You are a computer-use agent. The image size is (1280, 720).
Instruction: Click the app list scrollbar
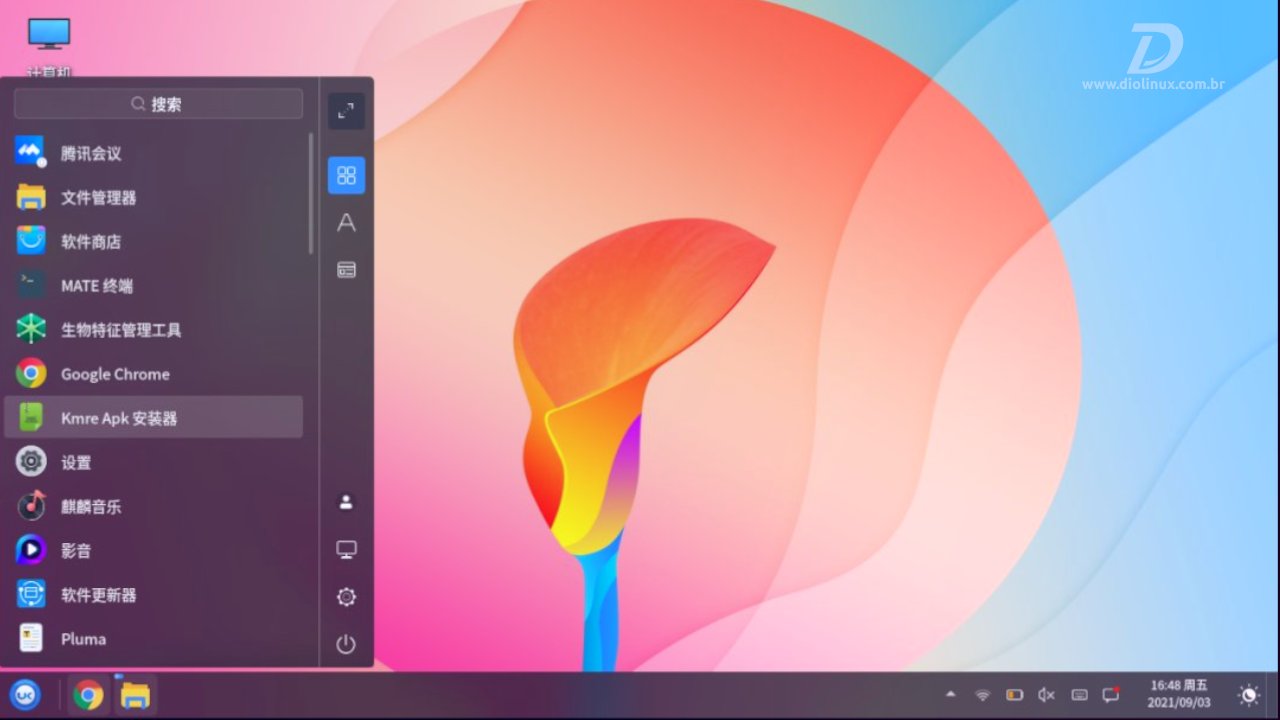pos(311,193)
